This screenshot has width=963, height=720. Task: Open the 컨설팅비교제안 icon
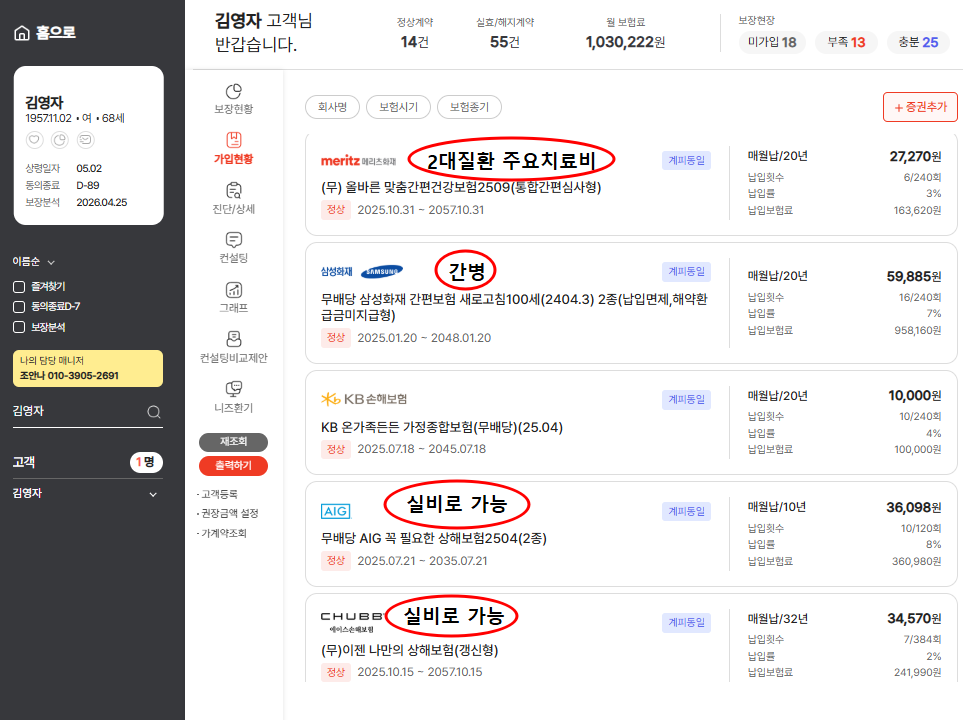coord(234,340)
